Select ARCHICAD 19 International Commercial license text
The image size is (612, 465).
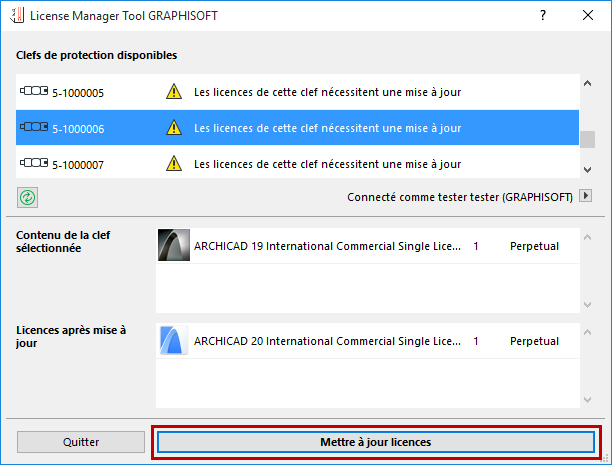327,246
